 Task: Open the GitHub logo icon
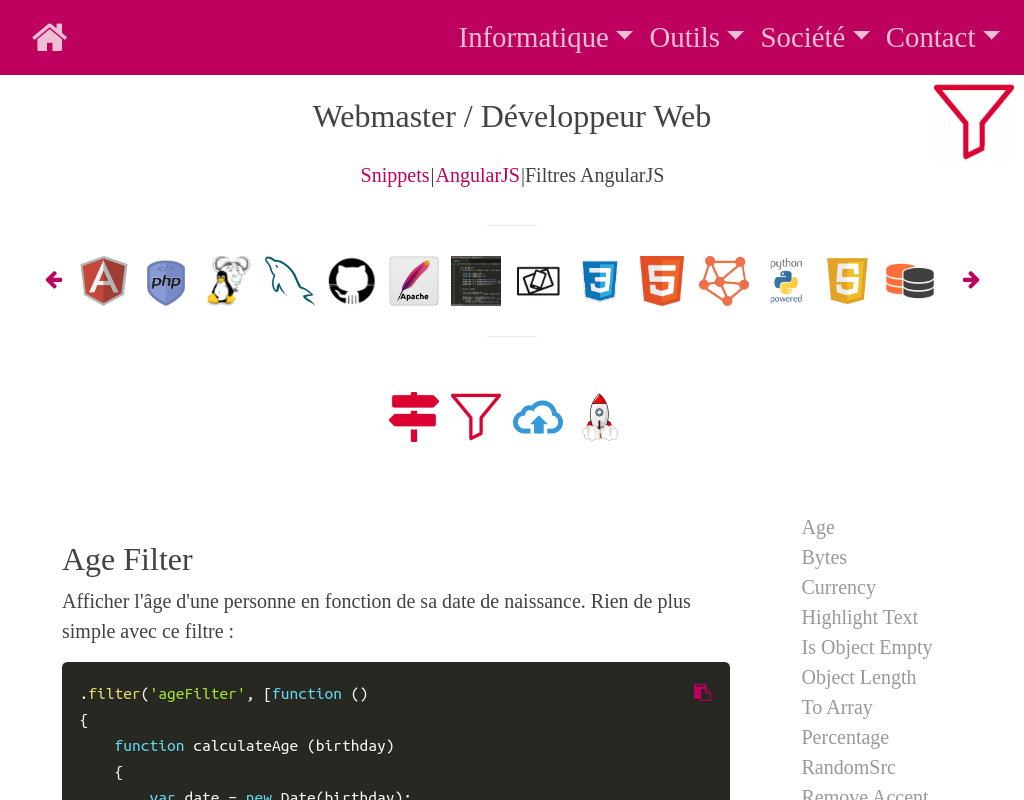point(352,280)
